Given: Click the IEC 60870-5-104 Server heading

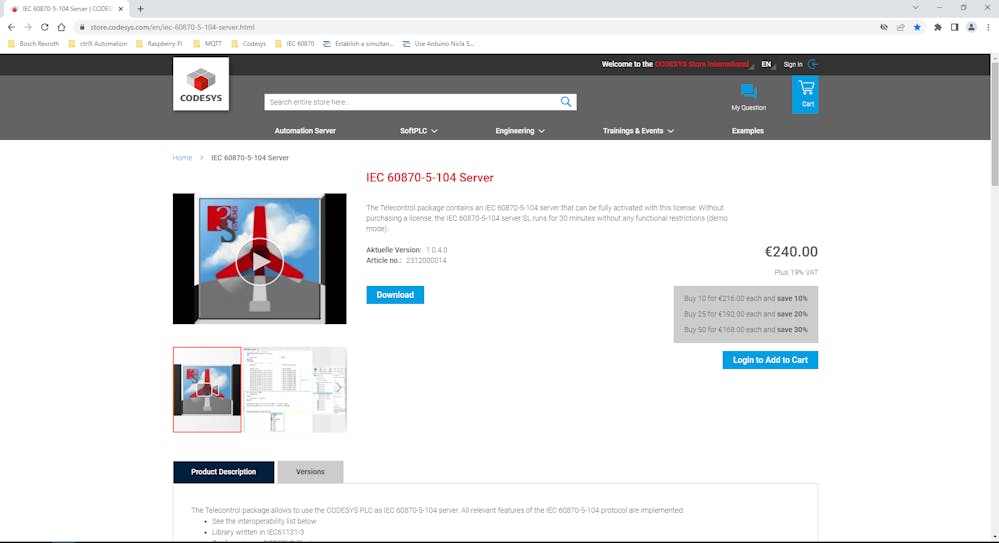Looking at the screenshot, I should pos(429,178).
